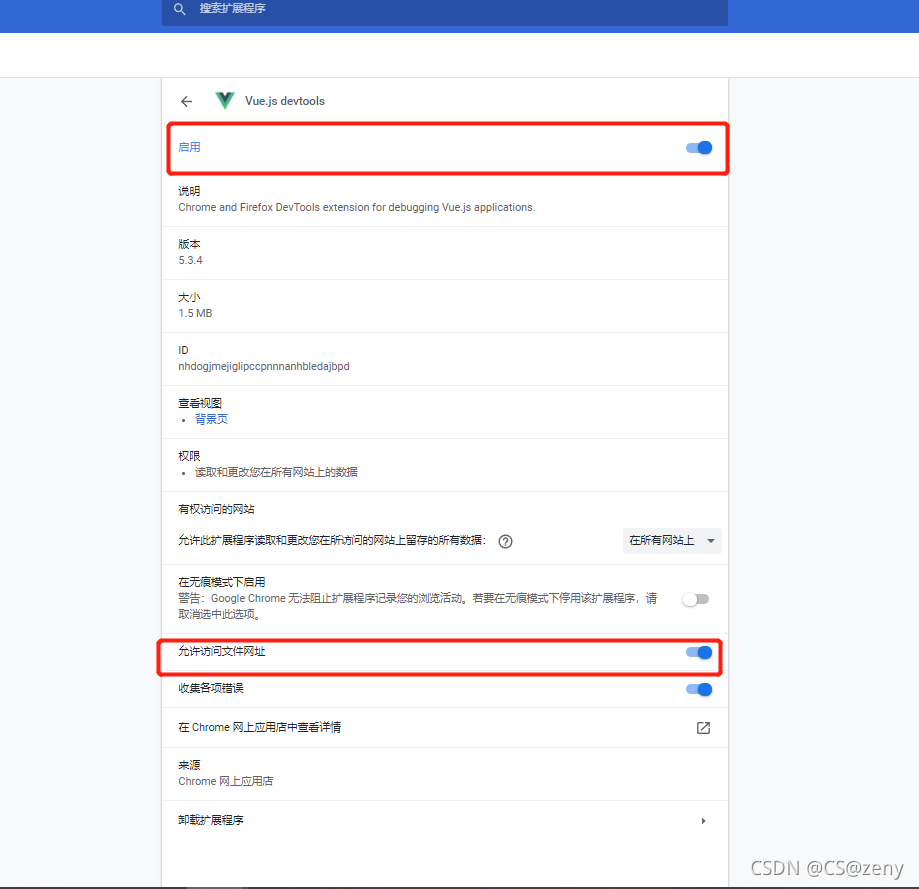919x889 pixels.
Task: Open the 背景页 view link
Action: 211,419
